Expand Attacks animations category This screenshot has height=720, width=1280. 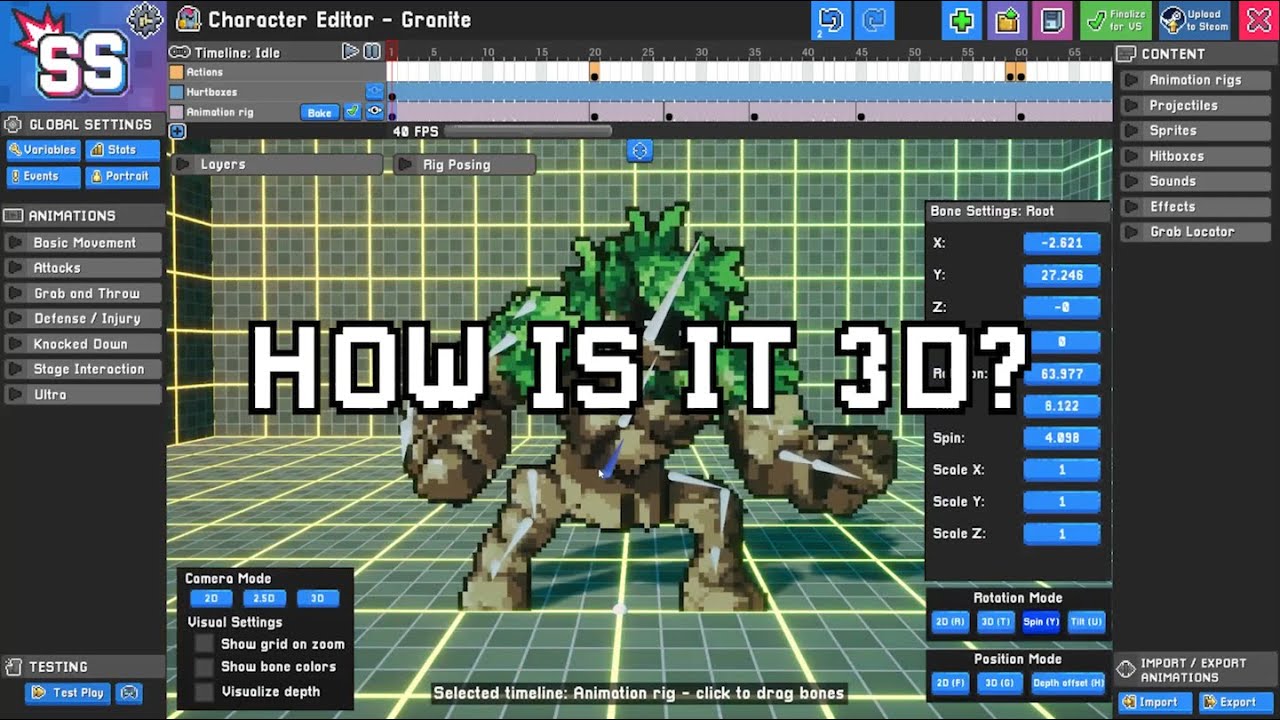click(84, 268)
